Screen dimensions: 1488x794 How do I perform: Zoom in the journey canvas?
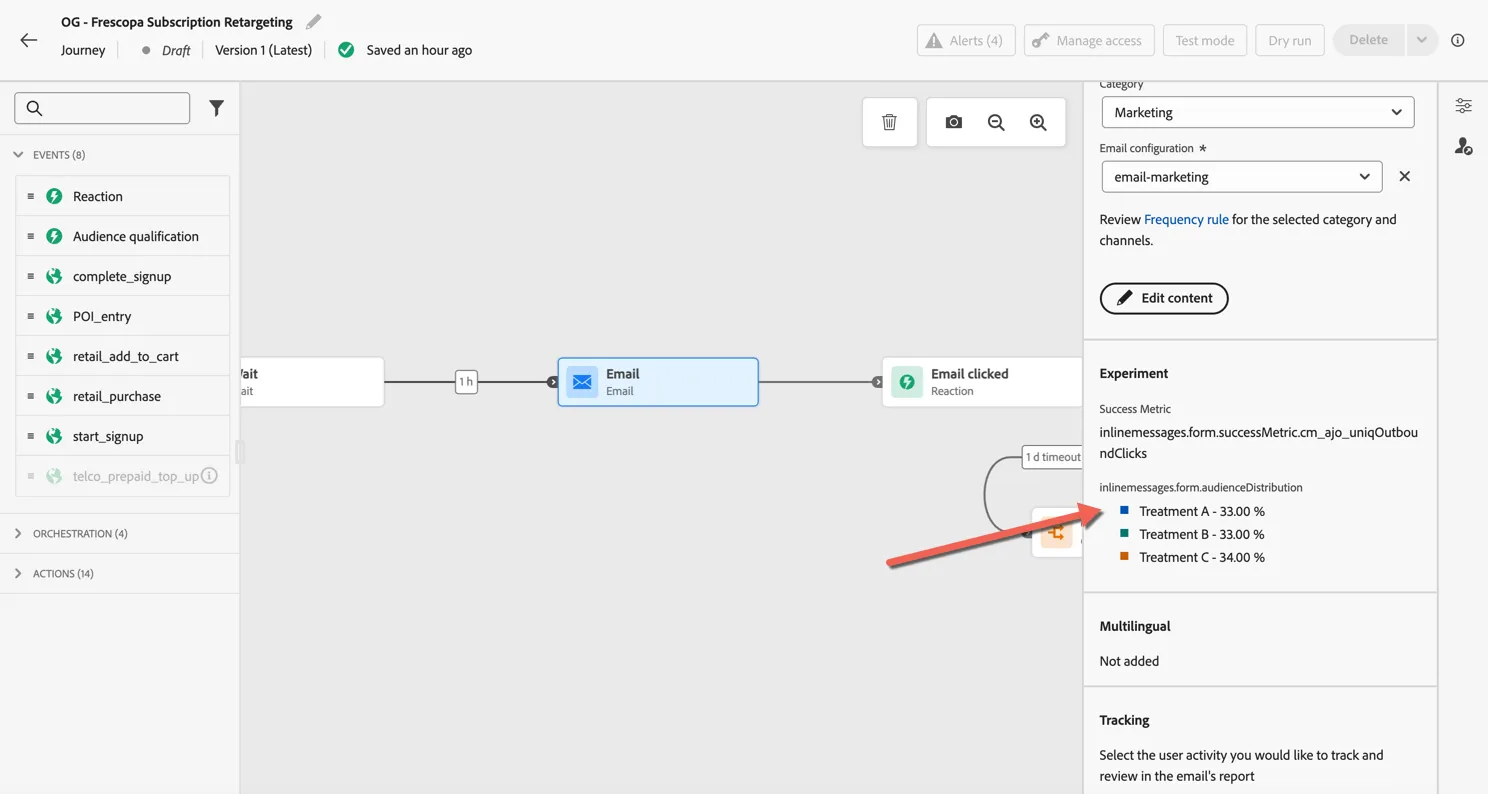(x=1038, y=122)
